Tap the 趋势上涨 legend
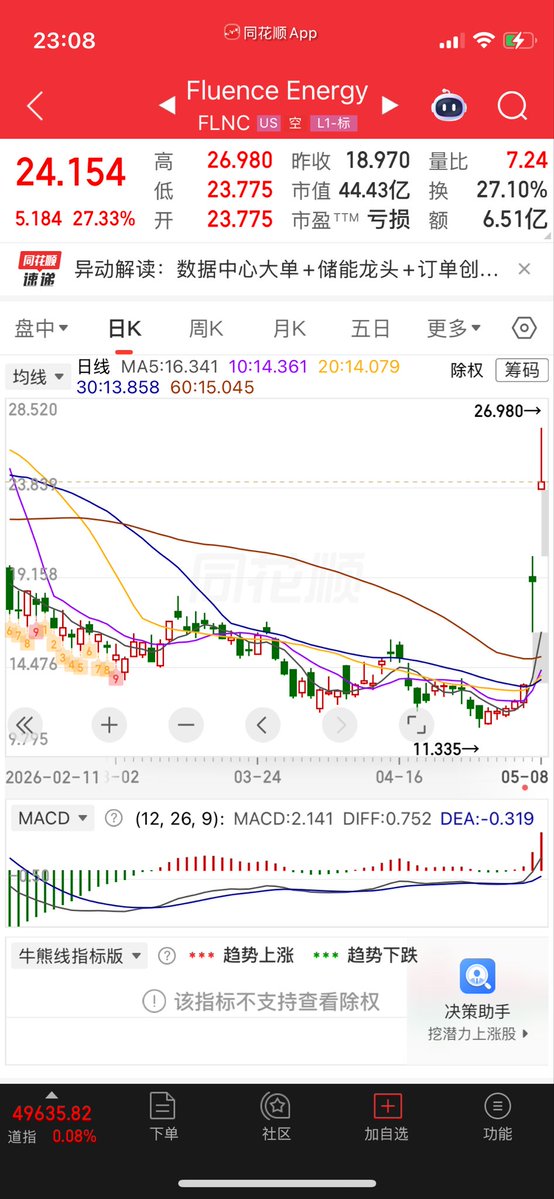 tap(259, 955)
